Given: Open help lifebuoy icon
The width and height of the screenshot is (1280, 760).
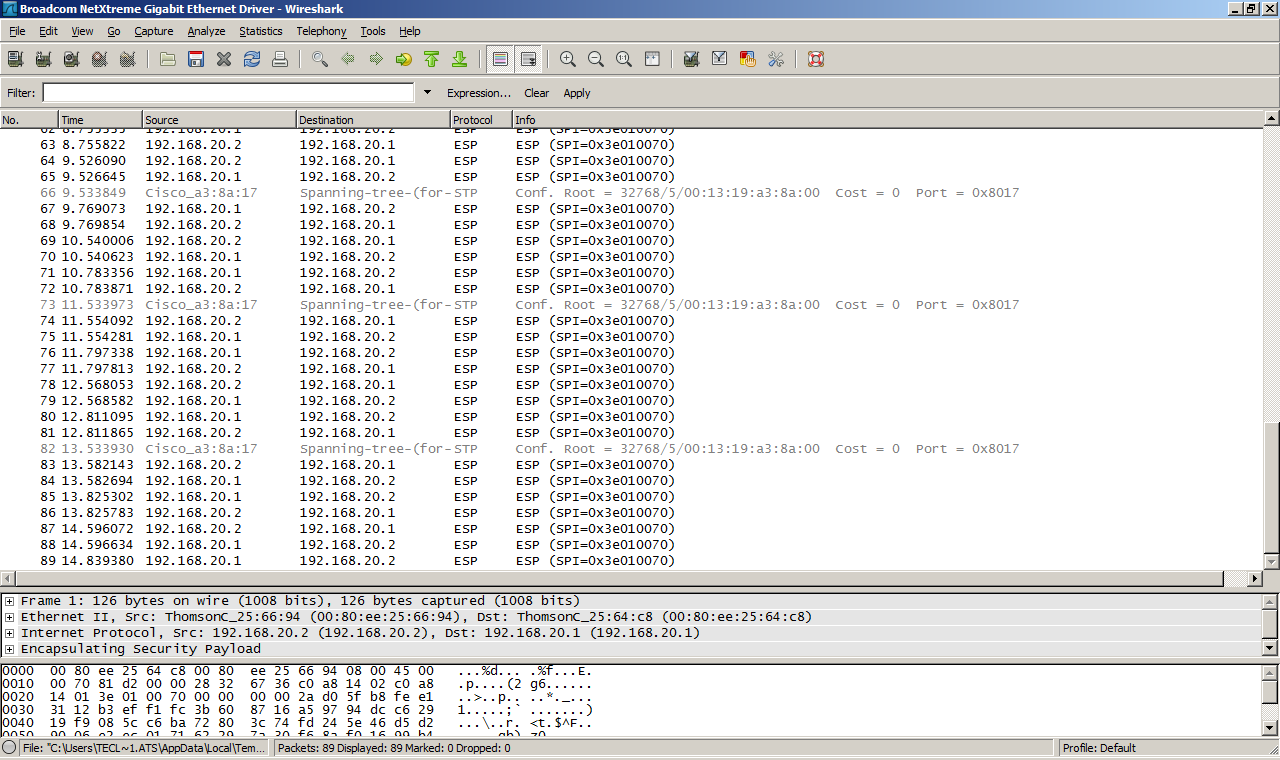Looking at the screenshot, I should click(816, 59).
